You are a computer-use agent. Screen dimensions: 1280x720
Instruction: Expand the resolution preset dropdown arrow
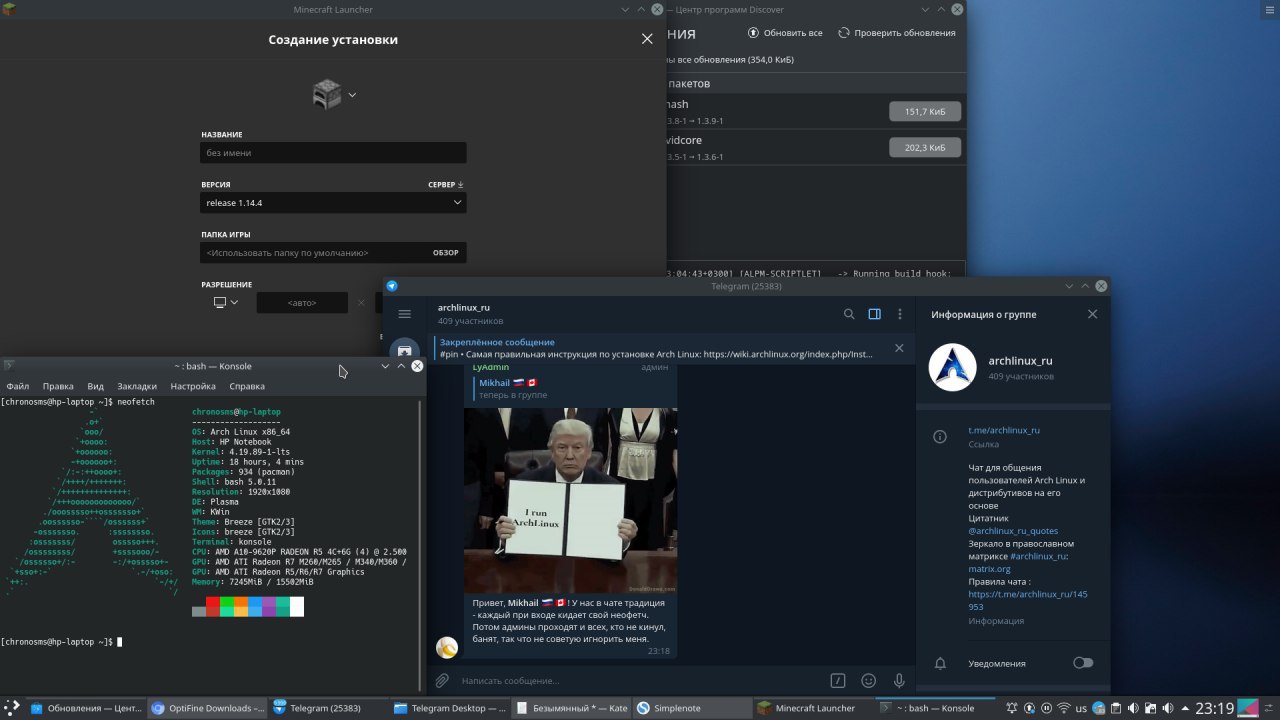(x=235, y=302)
